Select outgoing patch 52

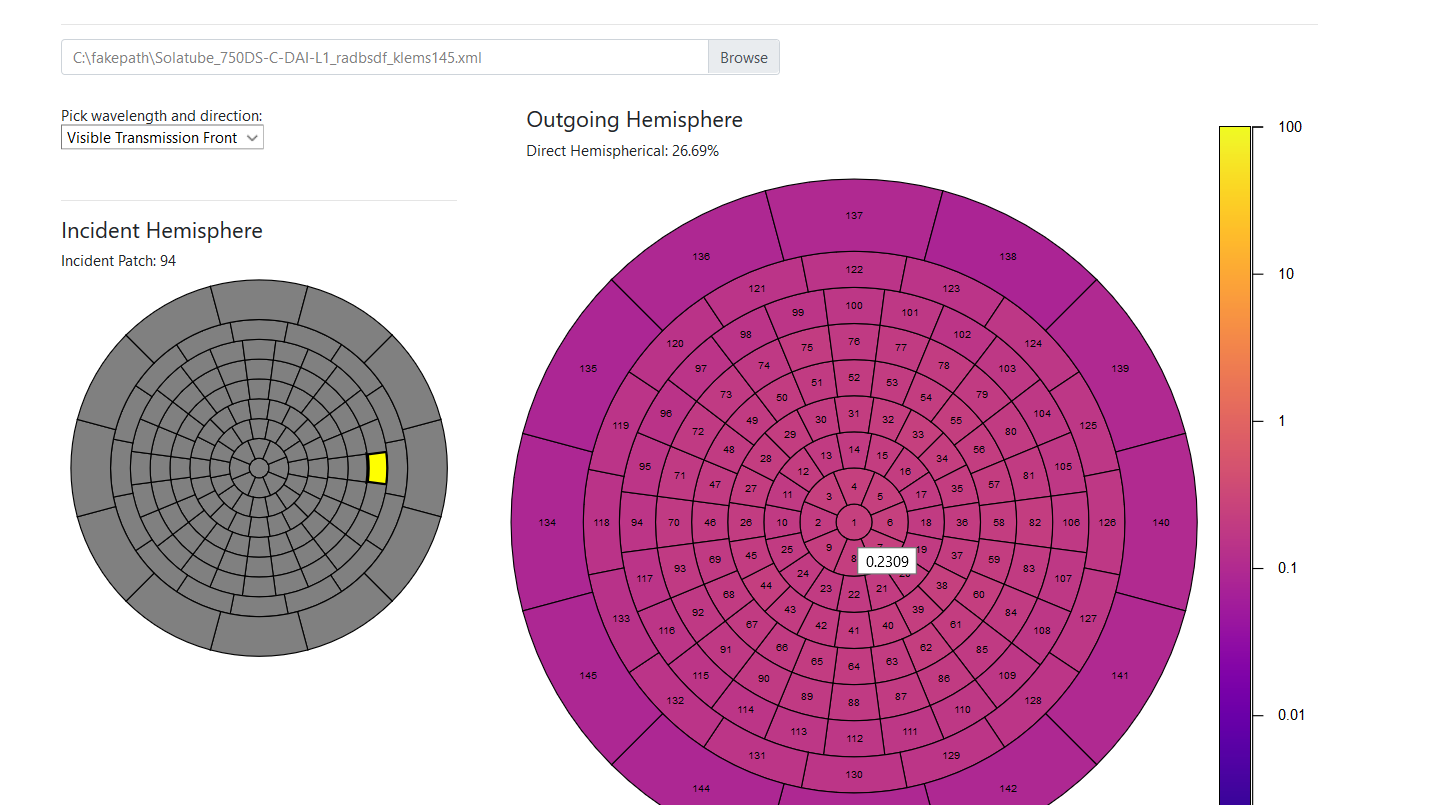coord(854,378)
